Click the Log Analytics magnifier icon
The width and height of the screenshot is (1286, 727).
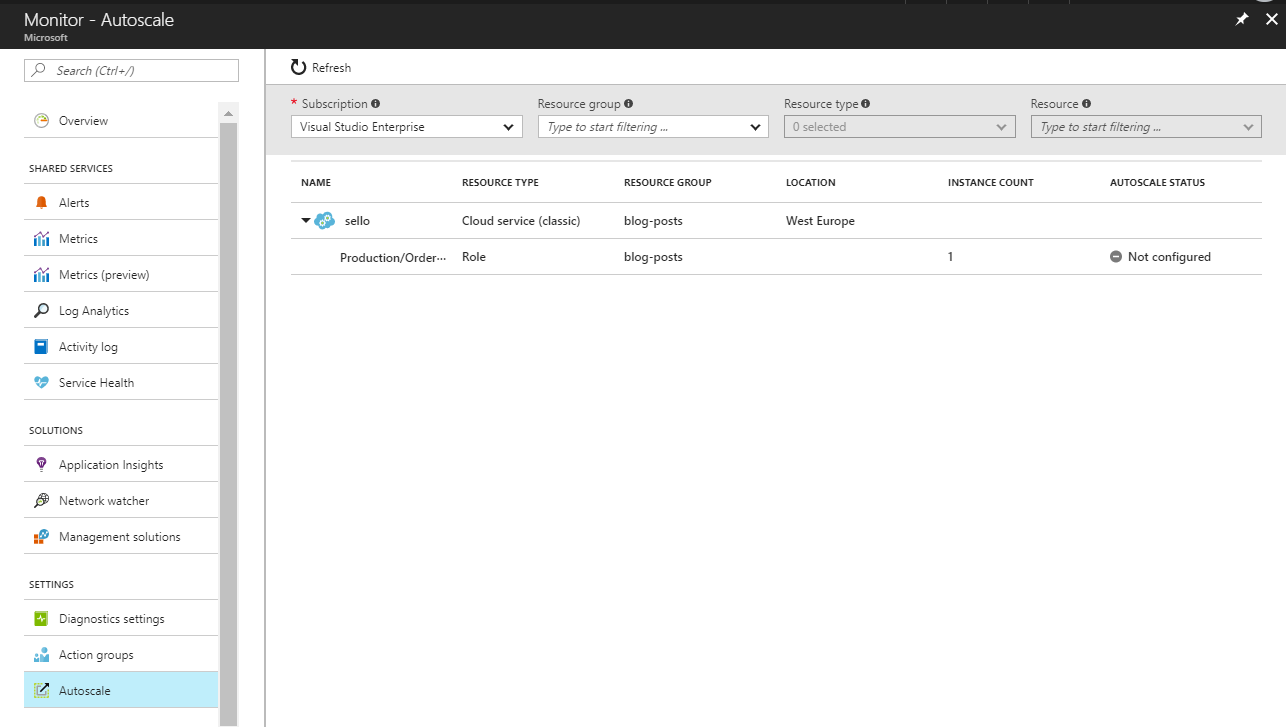pyautogui.click(x=41, y=311)
